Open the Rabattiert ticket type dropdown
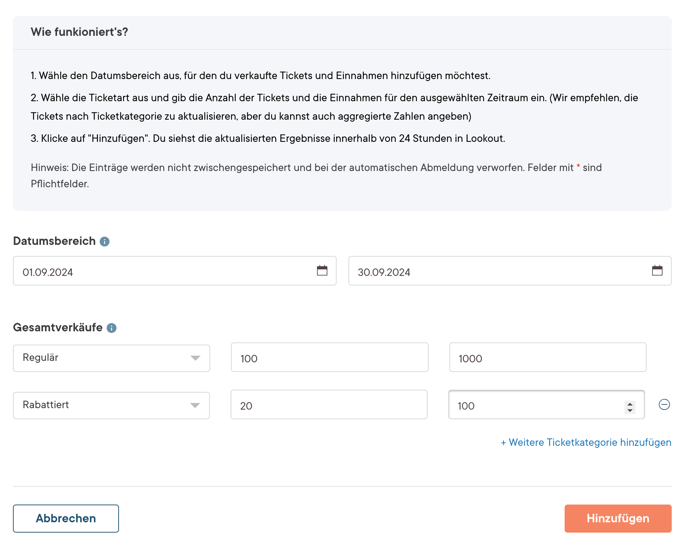The image size is (688, 540). click(111, 405)
